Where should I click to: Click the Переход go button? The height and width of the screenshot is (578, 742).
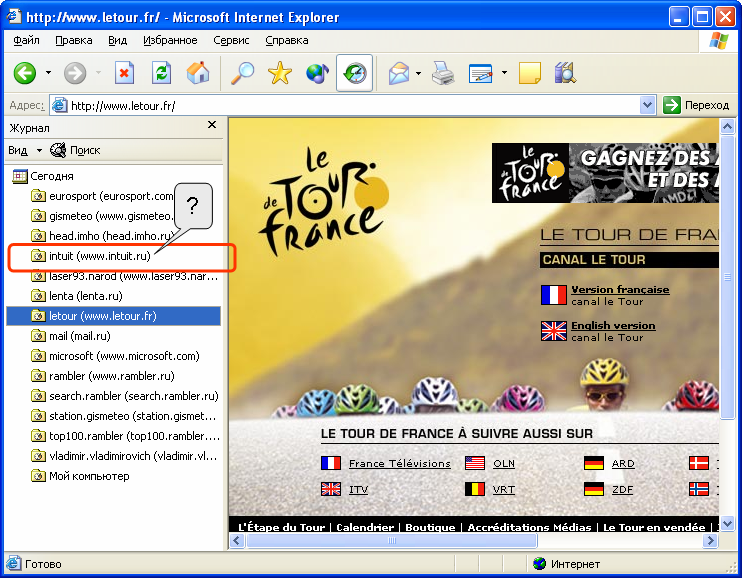tap(696, 105)
